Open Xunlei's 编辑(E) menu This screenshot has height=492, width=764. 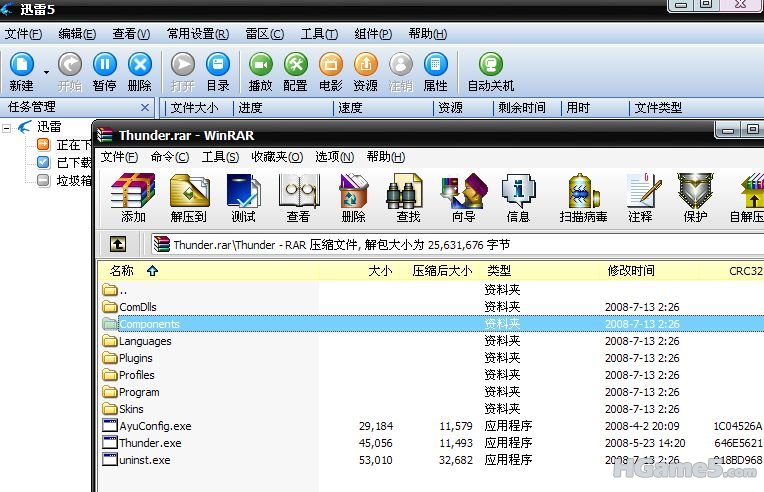[77, 34]
